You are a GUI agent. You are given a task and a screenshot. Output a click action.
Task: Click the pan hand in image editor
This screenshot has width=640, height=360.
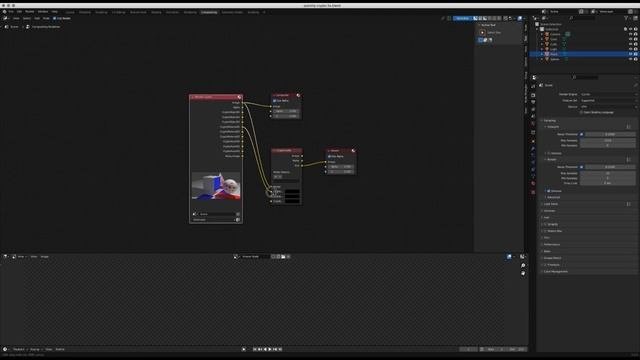[523, 273]
